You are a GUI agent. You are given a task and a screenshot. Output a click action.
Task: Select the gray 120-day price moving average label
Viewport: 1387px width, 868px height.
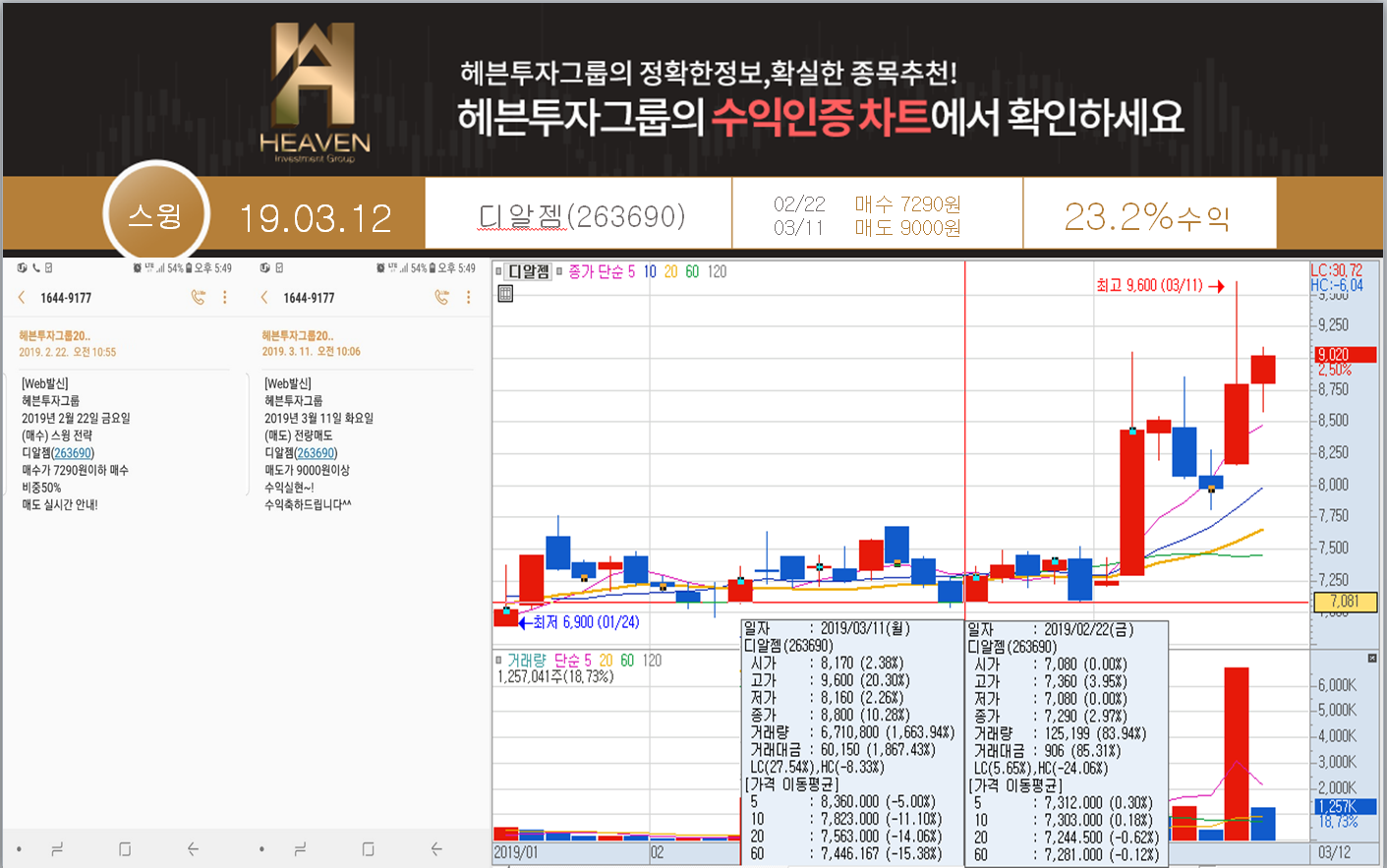tap(717, 271)
